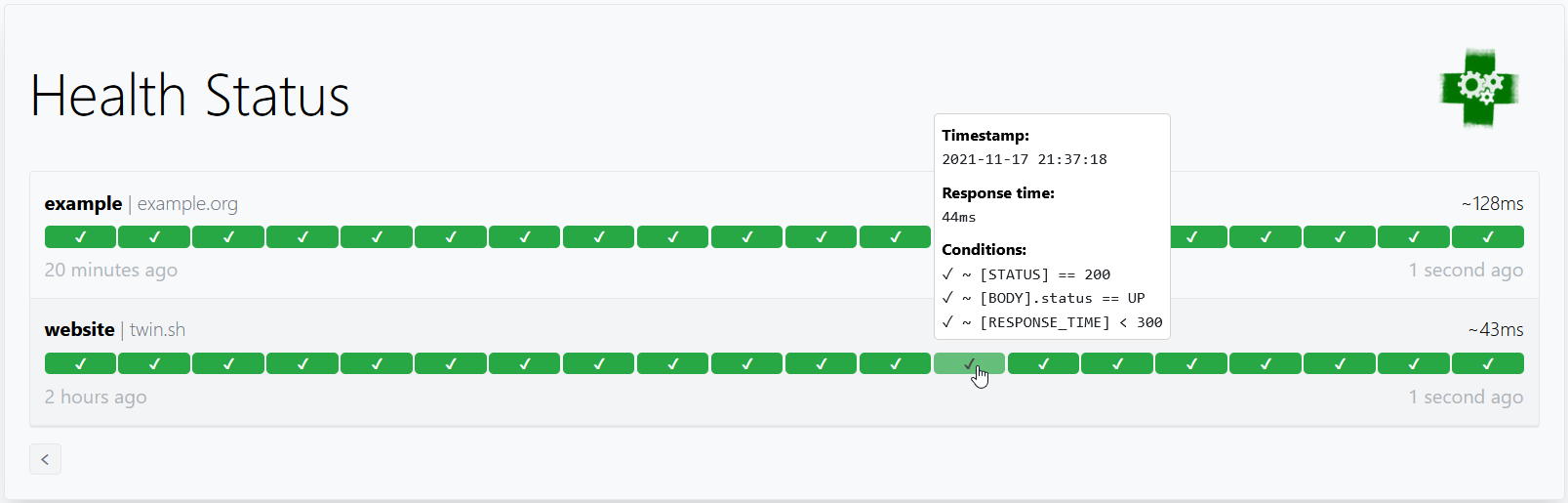
Task: Click the example.org hostname label
Action: point(187,204)
